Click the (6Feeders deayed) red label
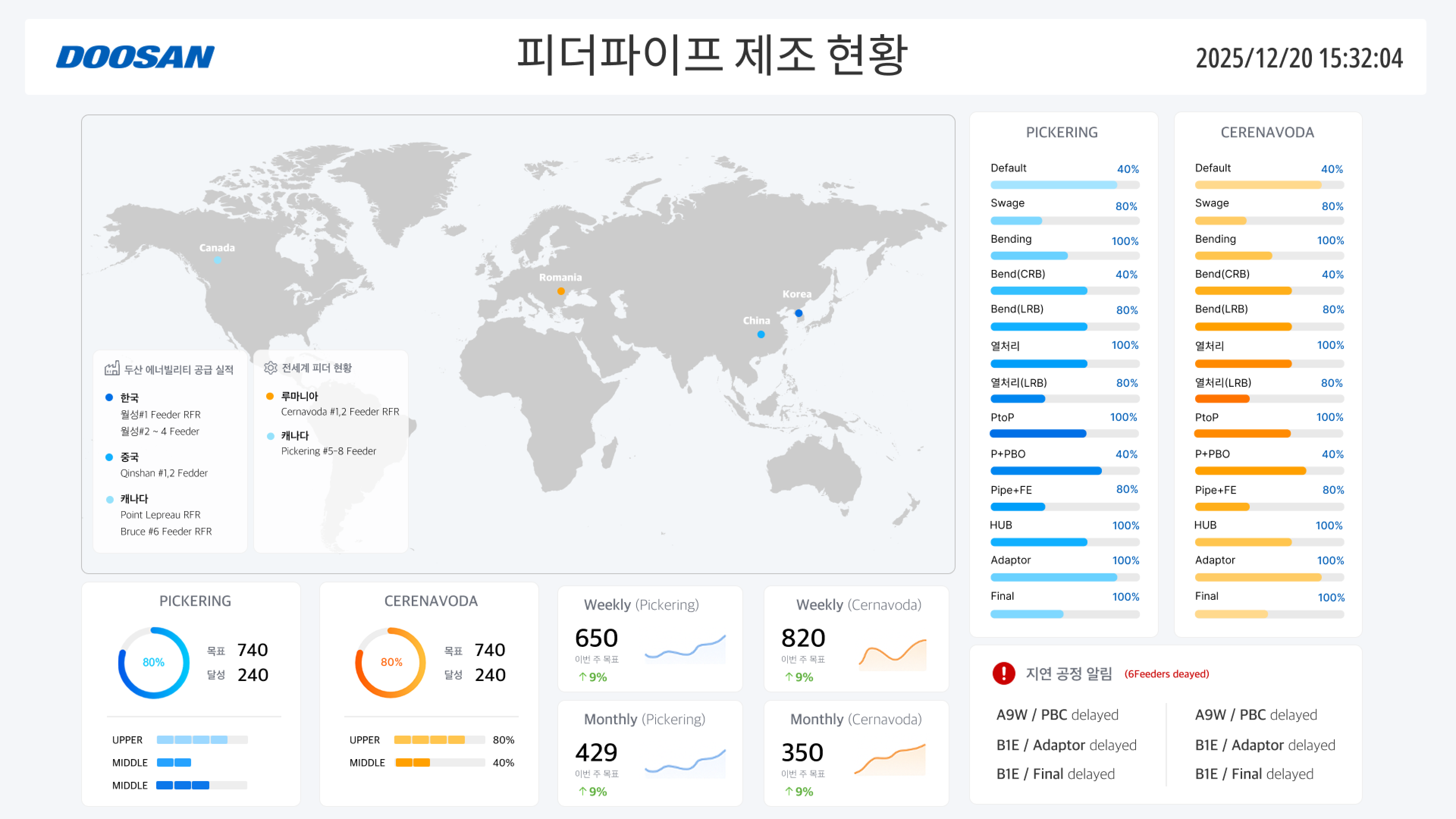1456x819 pixels. click(x=1167, y=674)
